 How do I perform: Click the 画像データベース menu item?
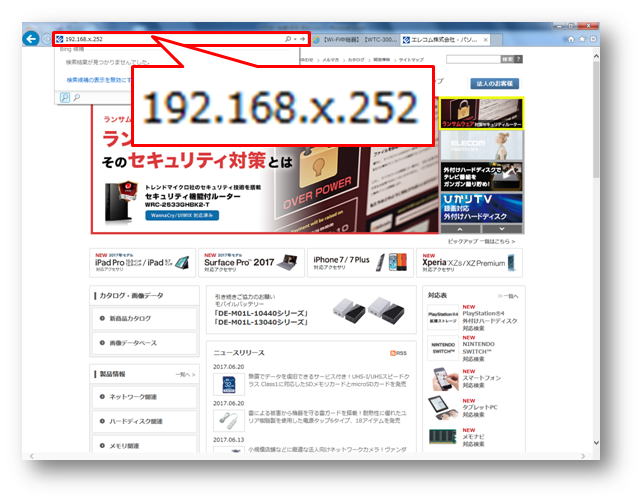[143, 343]
